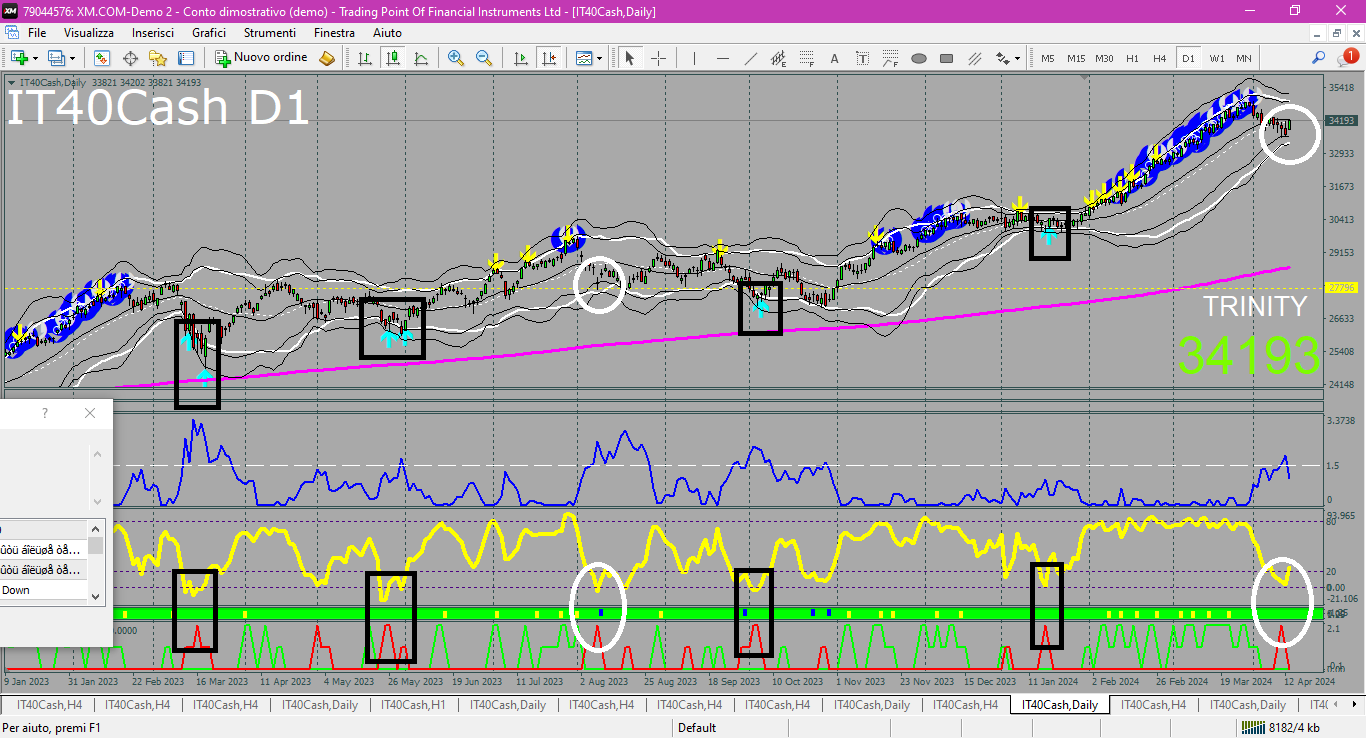Select the cursor arrow tool
The width and height of the screenshot is (1366, 738).
tap(630, 58)
